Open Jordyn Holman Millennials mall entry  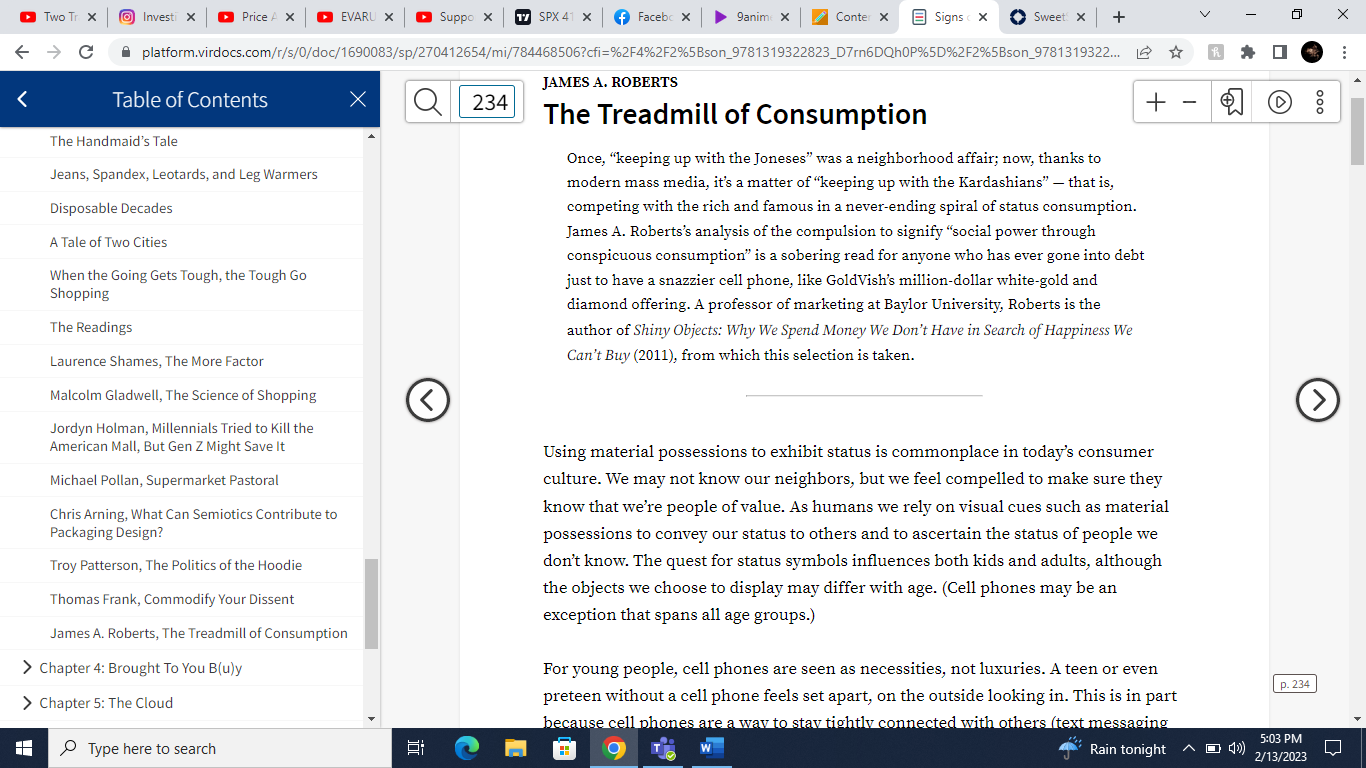point(182,437)
